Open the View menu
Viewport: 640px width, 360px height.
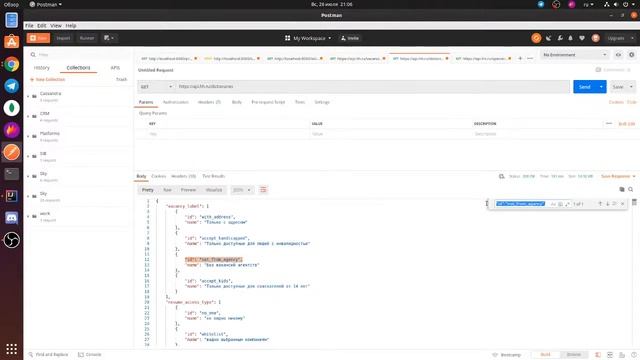(x=56, y=25)
